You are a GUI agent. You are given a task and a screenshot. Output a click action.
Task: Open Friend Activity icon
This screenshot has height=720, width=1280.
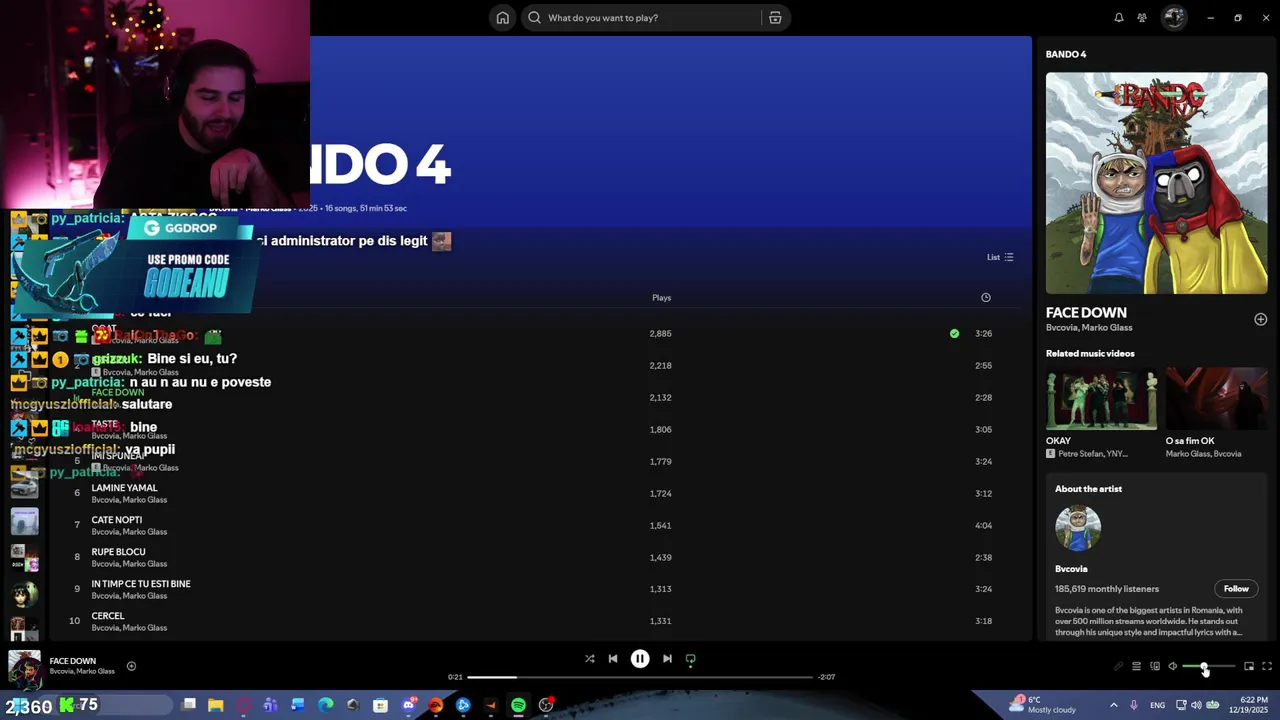pos(1142,18)
